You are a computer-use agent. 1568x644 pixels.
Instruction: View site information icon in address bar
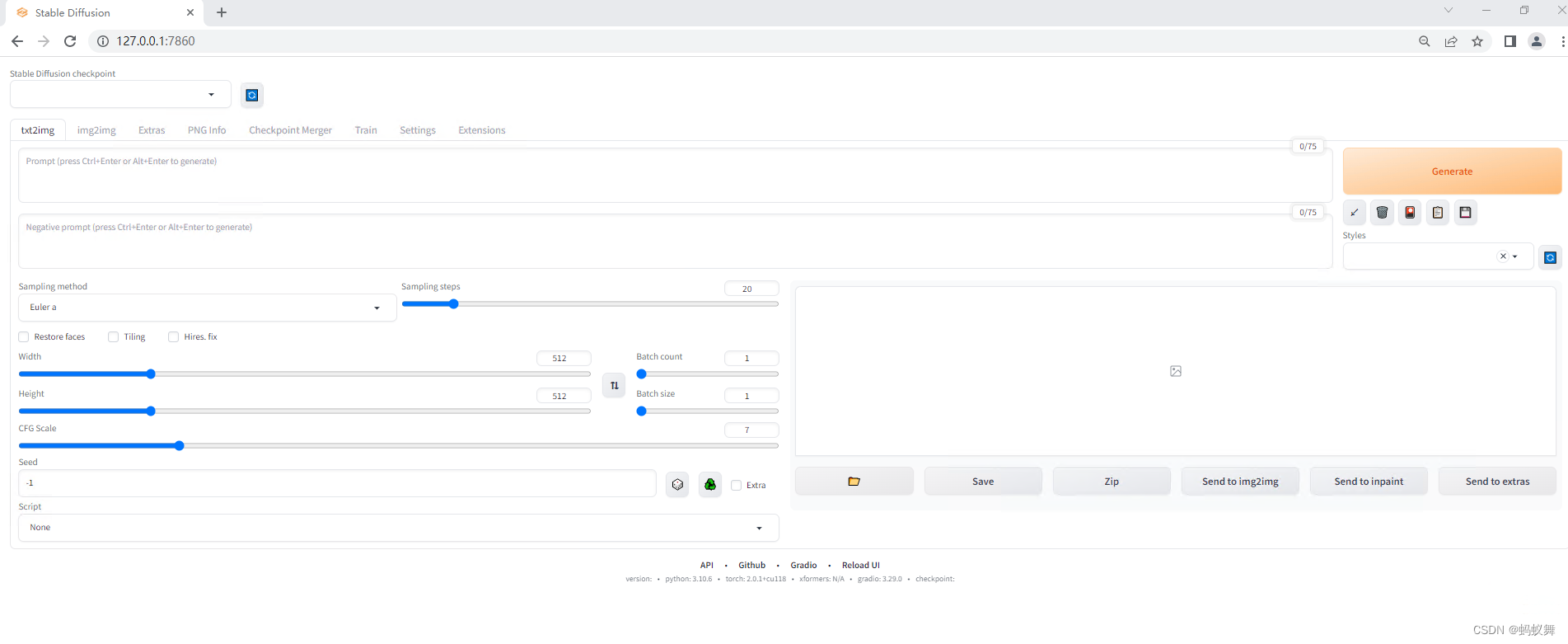[103, 41]
